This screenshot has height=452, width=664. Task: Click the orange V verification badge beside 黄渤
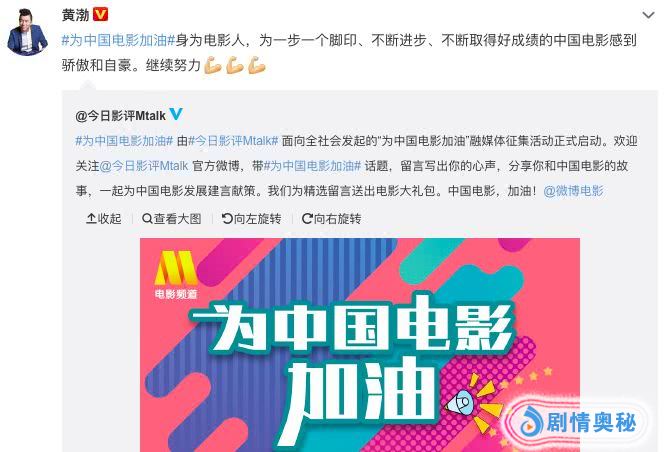pos(100,15)
